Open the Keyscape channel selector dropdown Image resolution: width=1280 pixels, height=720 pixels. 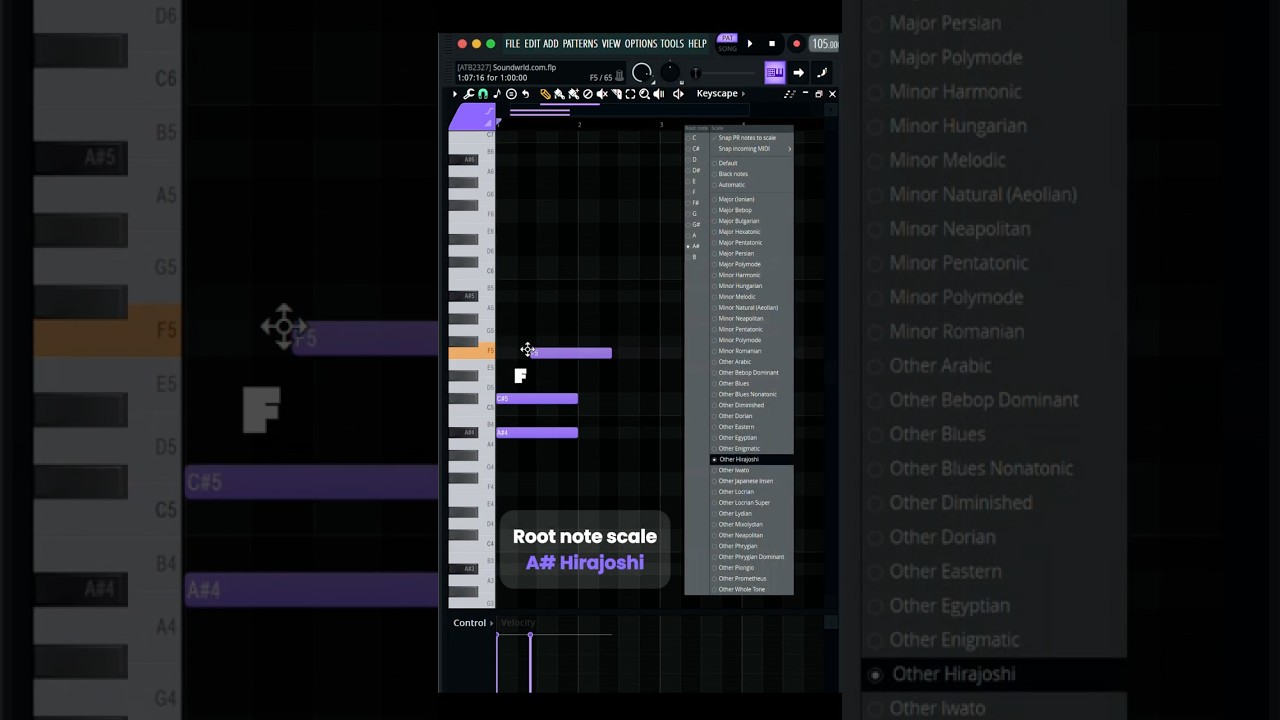tap(721, 94)
